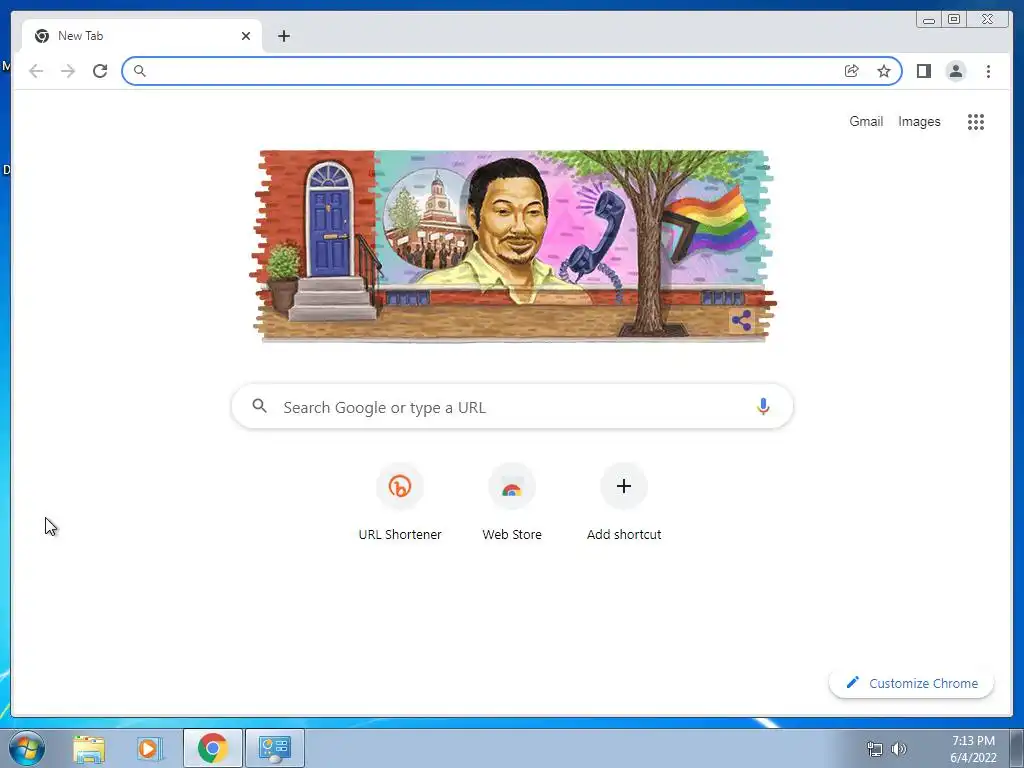
Task: Launch Windows Media Player from taskbar
Action: click(150, 749)
